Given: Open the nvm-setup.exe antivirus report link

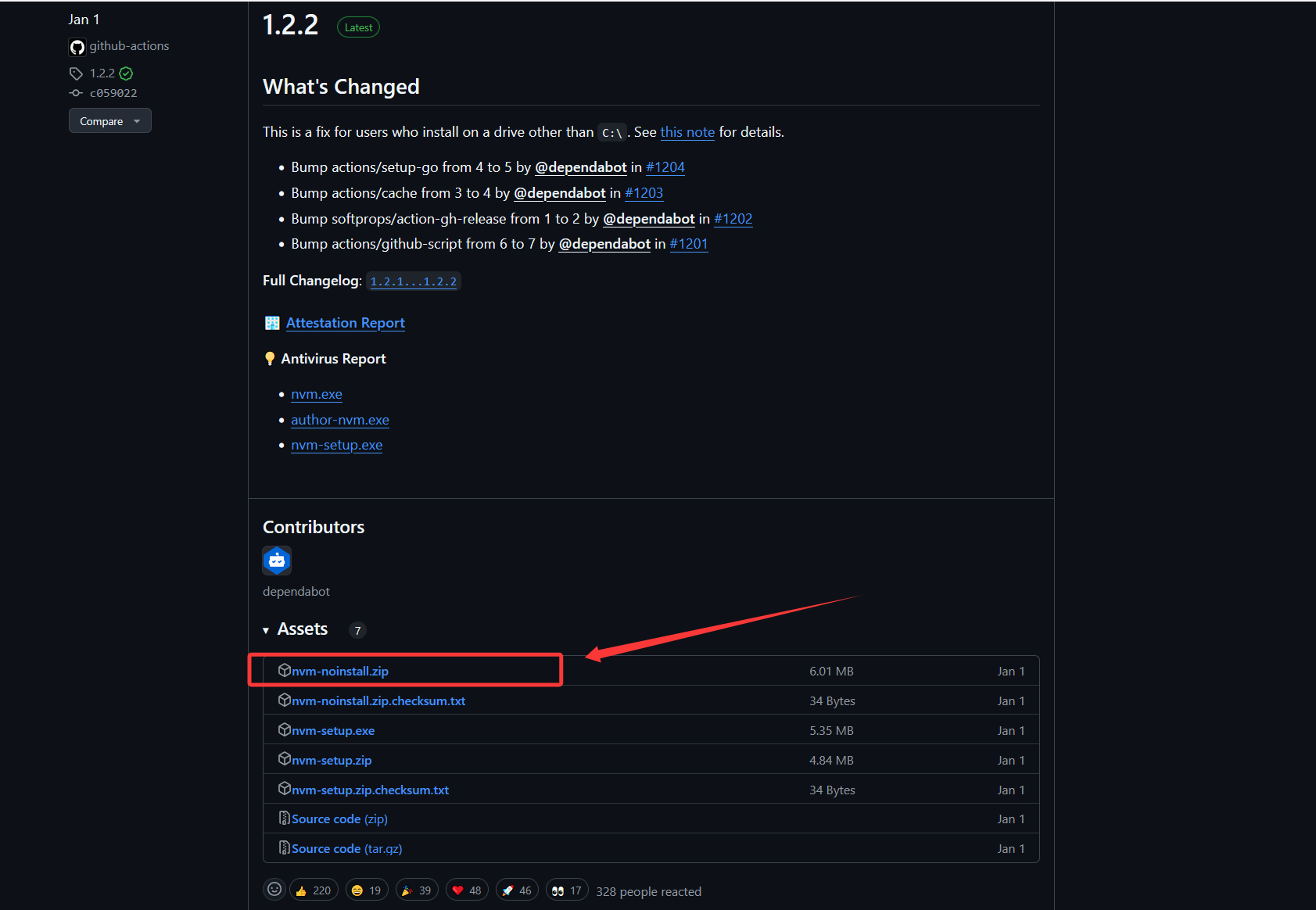Looking at the screenshot, I should [x=337, y=445].
